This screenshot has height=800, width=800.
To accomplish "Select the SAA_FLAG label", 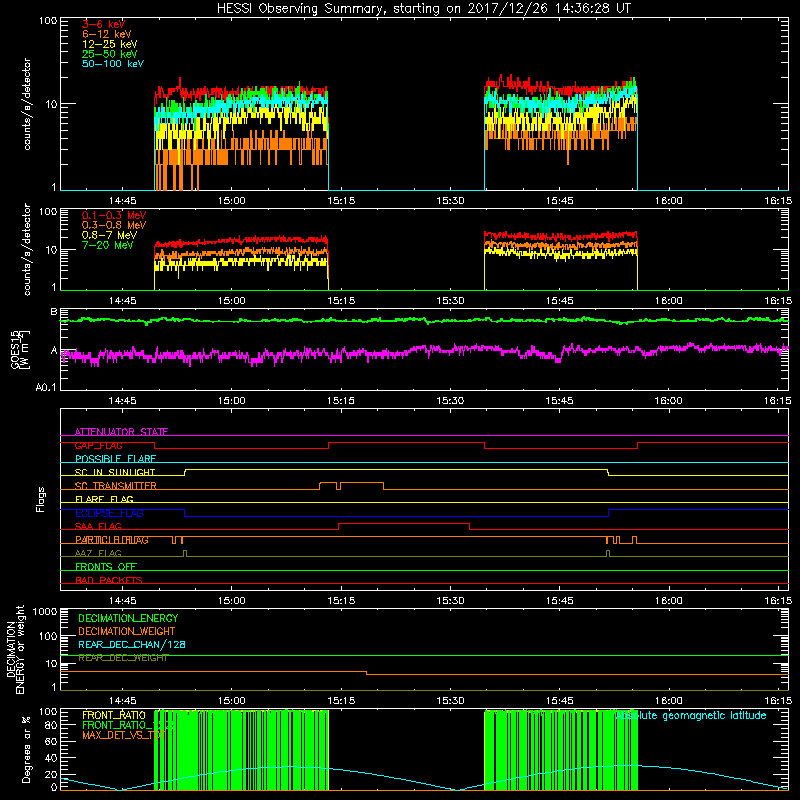I will pos(98,526).
